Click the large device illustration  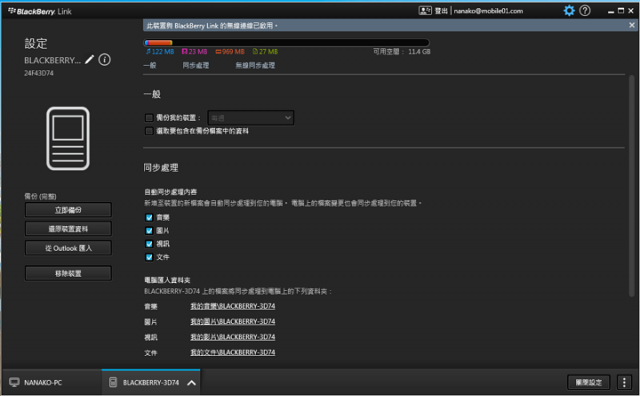(x=68, y=138)
